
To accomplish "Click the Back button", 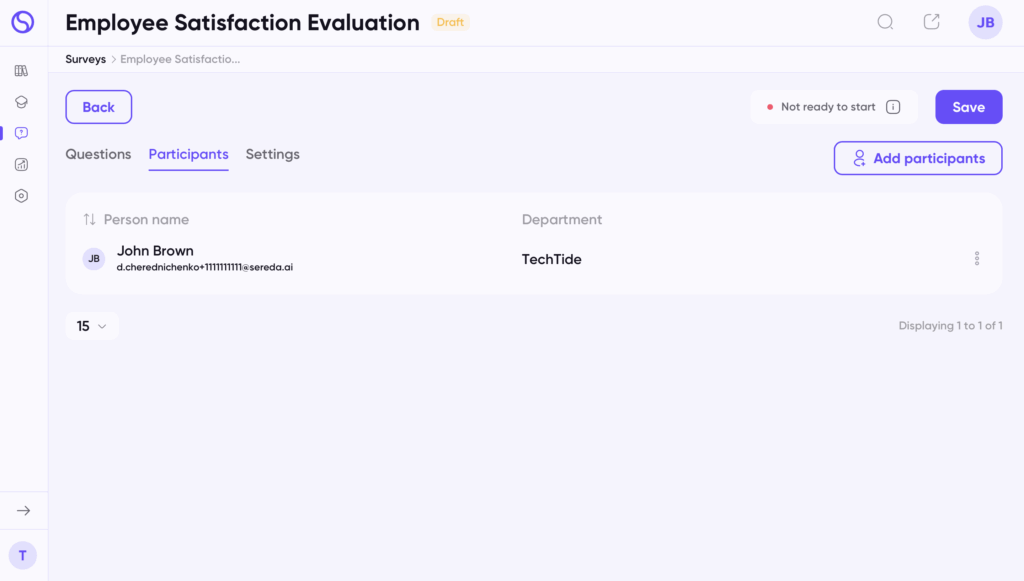I will point(98,107).
